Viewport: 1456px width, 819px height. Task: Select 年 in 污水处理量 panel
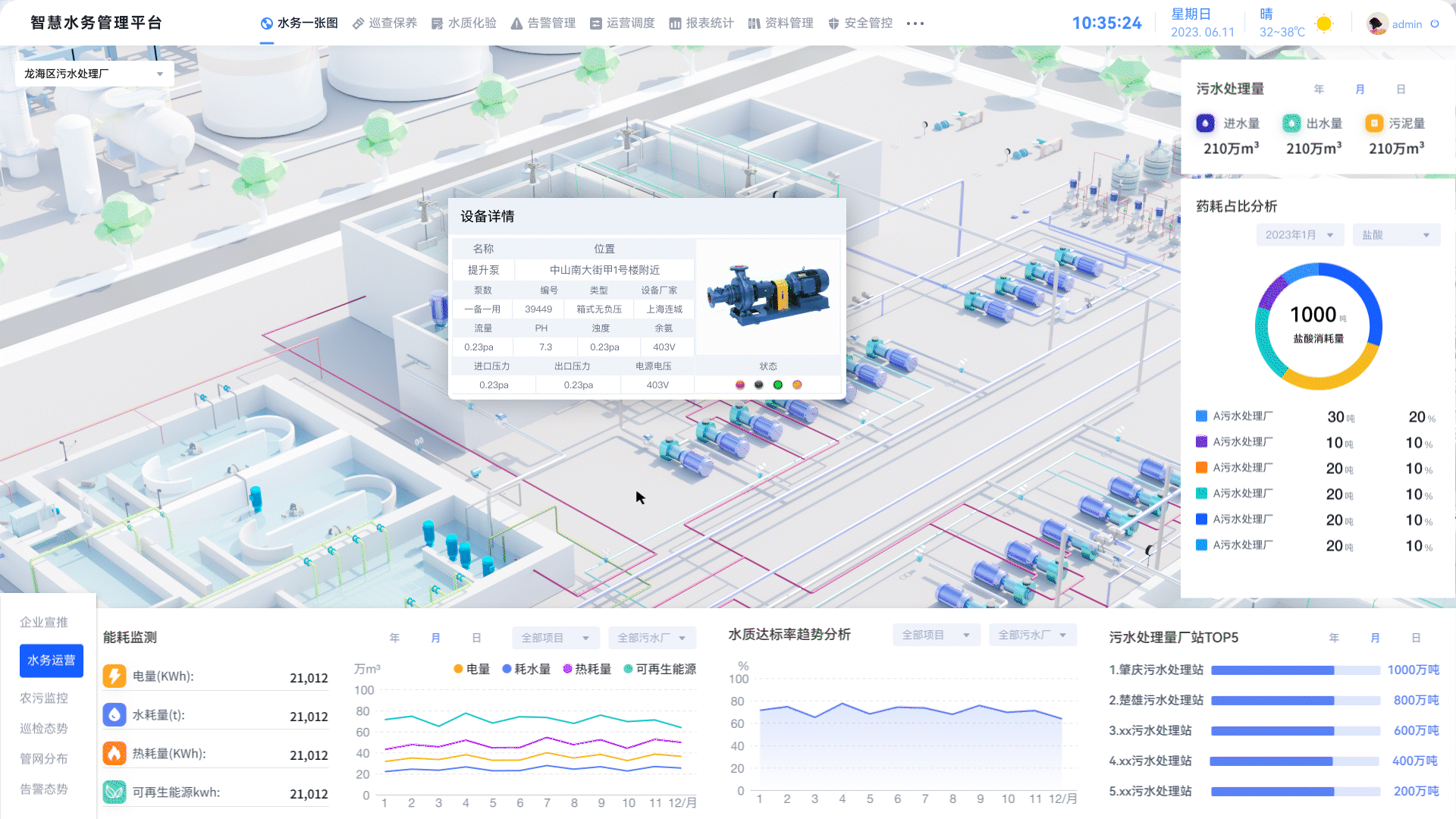click(1319, 89)
